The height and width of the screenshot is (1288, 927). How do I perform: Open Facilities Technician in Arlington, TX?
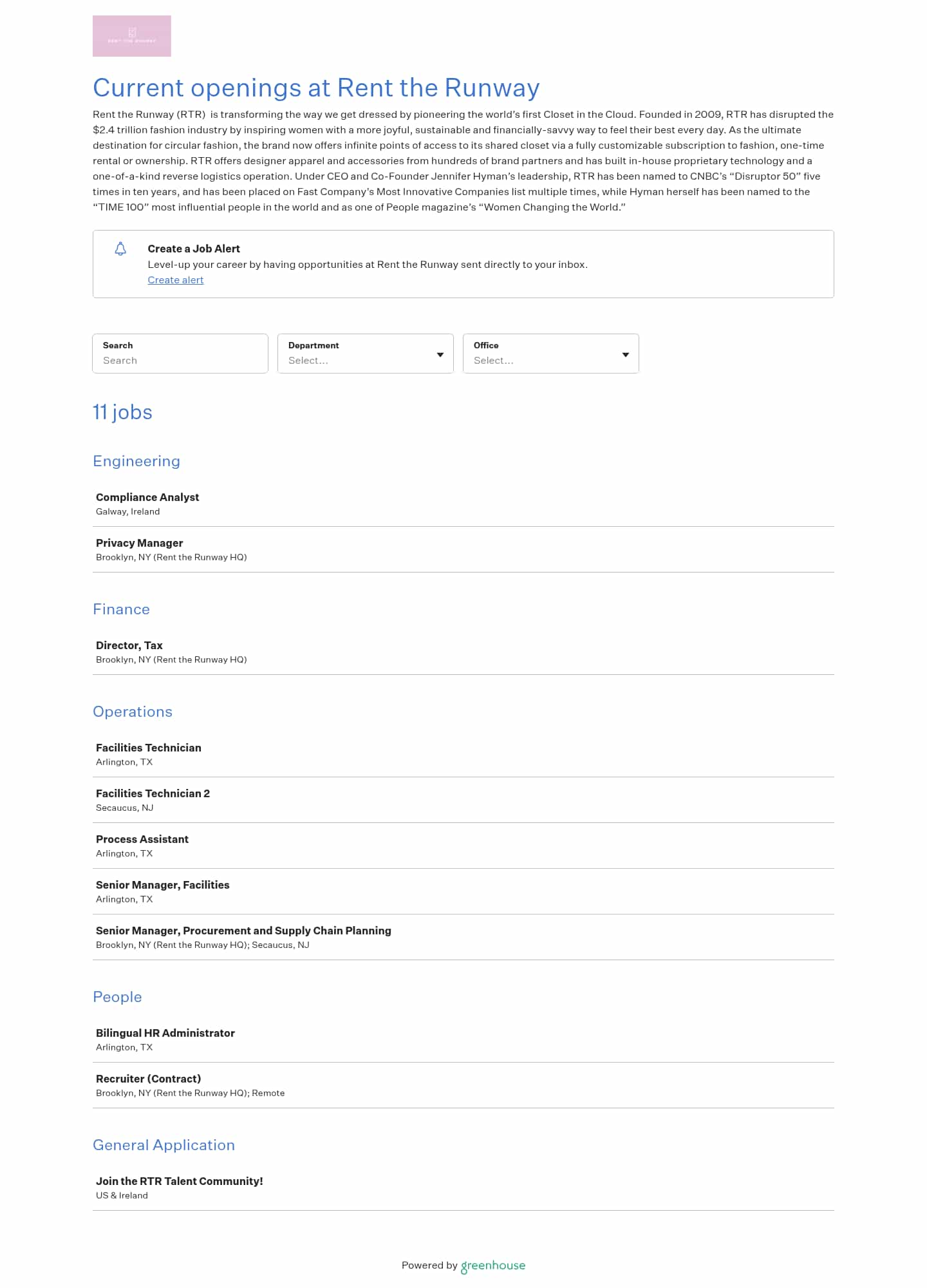(x=148, y=748)
